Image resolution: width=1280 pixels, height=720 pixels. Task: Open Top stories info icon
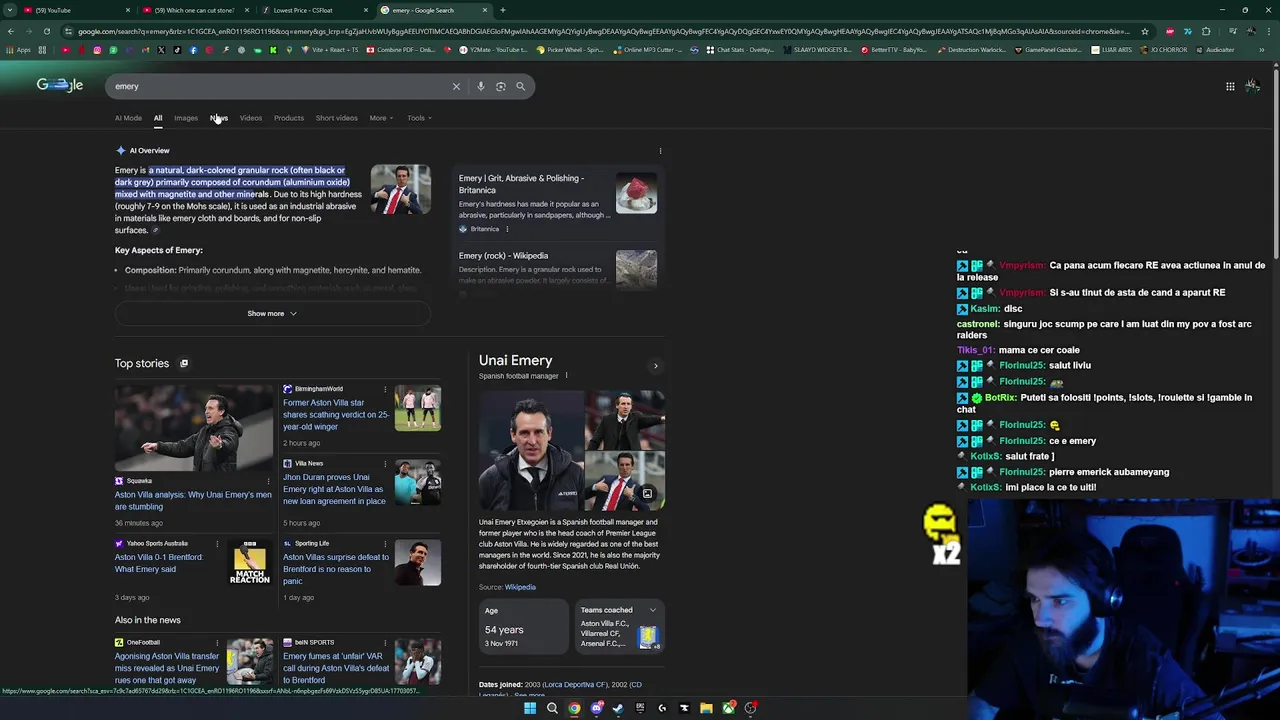(x=184, y=364)
